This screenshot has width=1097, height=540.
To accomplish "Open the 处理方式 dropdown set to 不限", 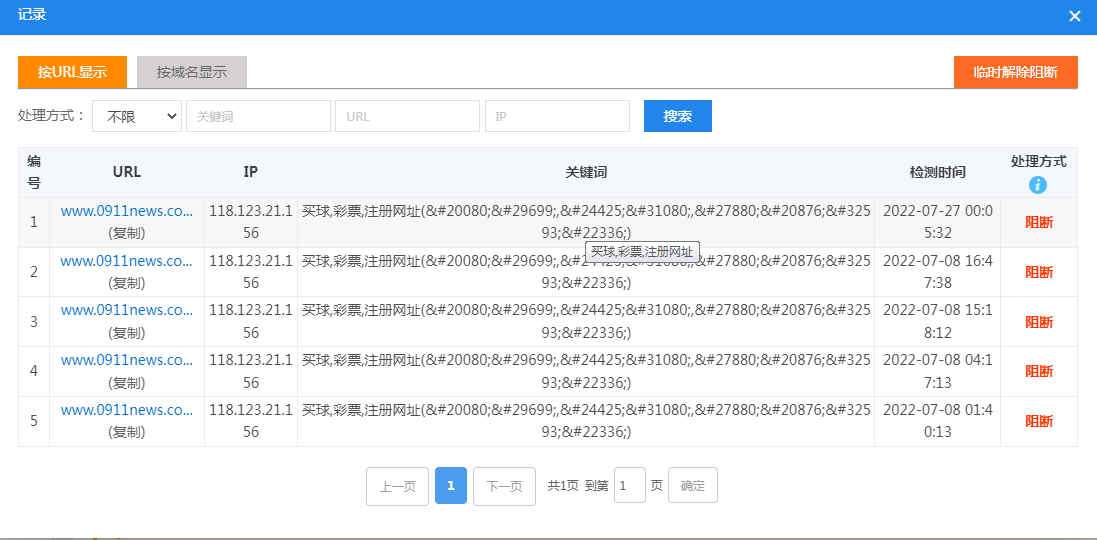I will pos(136,116).
